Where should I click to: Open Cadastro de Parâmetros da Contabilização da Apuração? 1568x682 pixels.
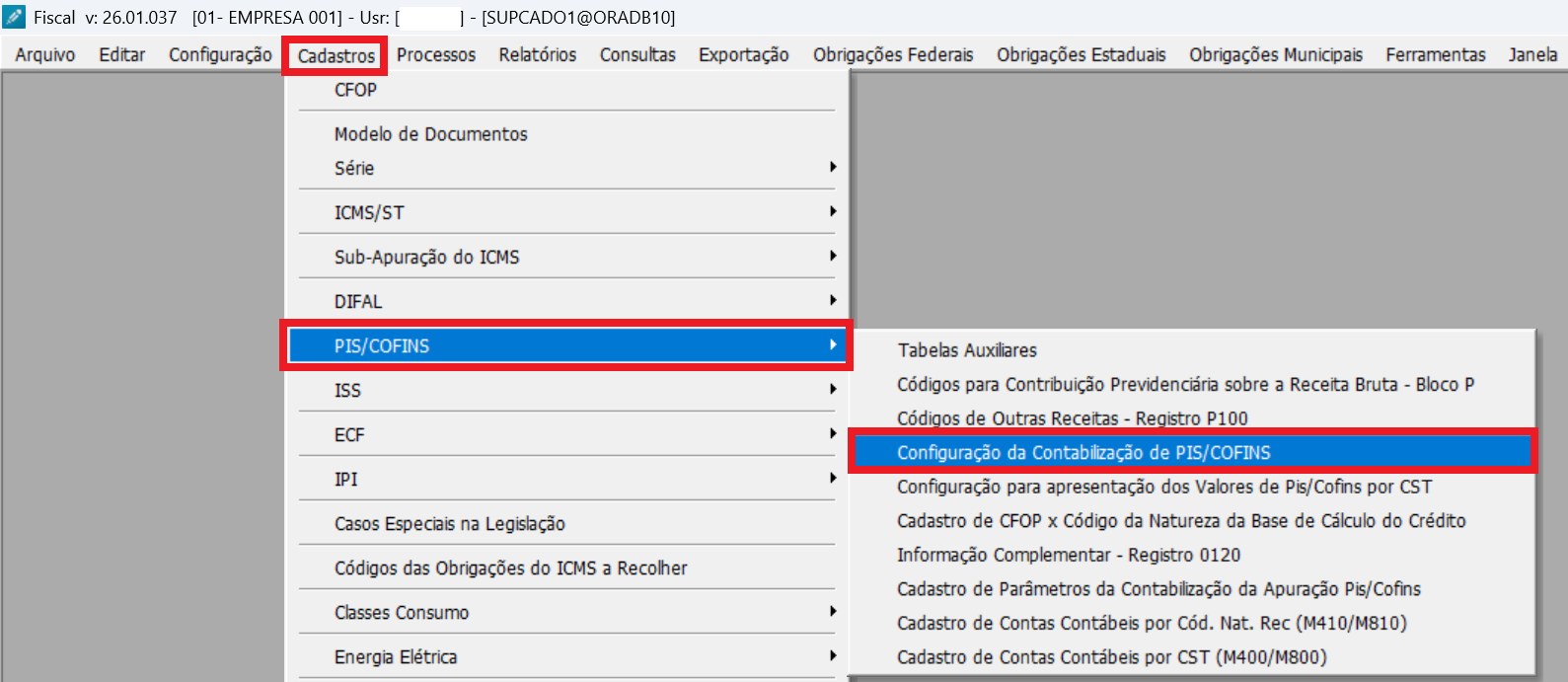pos(1192,588)
